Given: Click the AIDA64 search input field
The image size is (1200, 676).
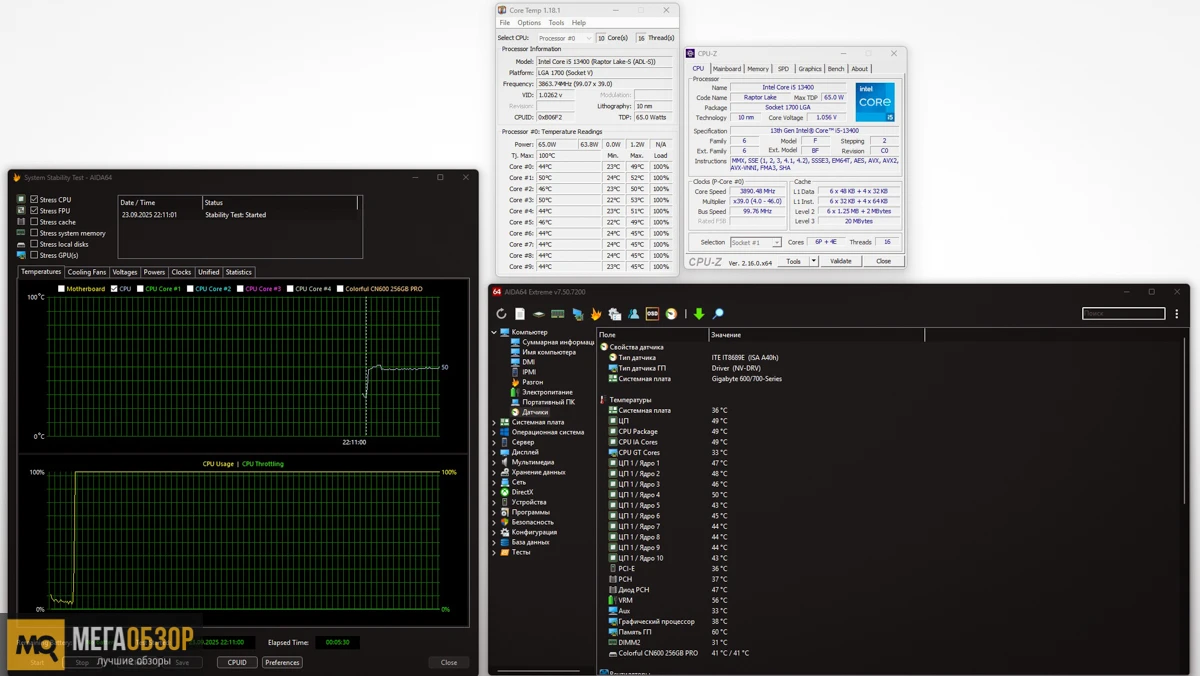Looking at the screenshot, I should [1123, 314].
